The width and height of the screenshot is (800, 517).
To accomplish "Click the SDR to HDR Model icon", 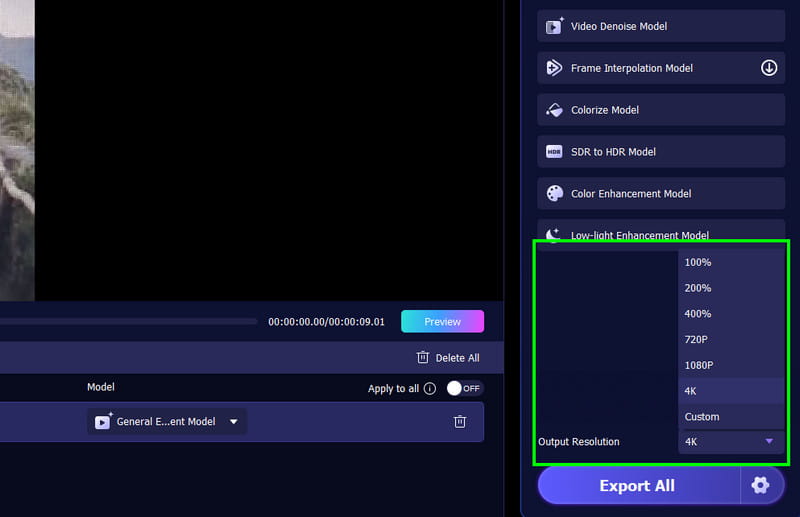I will pos(554,152).
